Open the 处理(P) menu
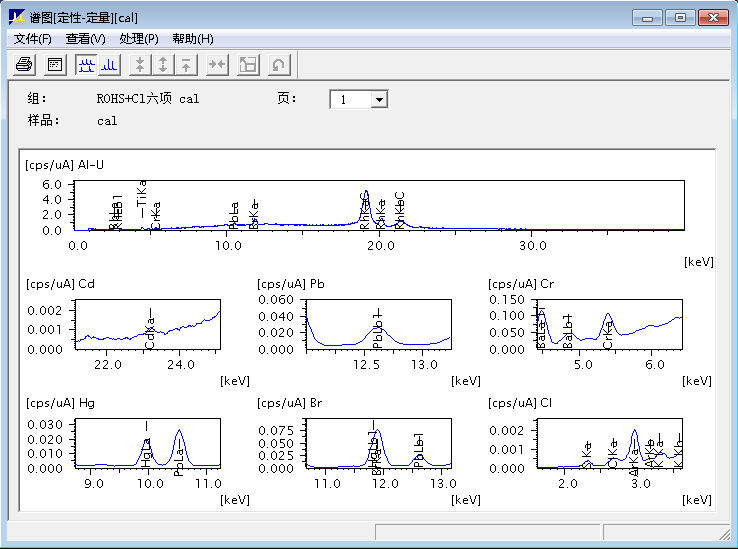 pos(138,39)
